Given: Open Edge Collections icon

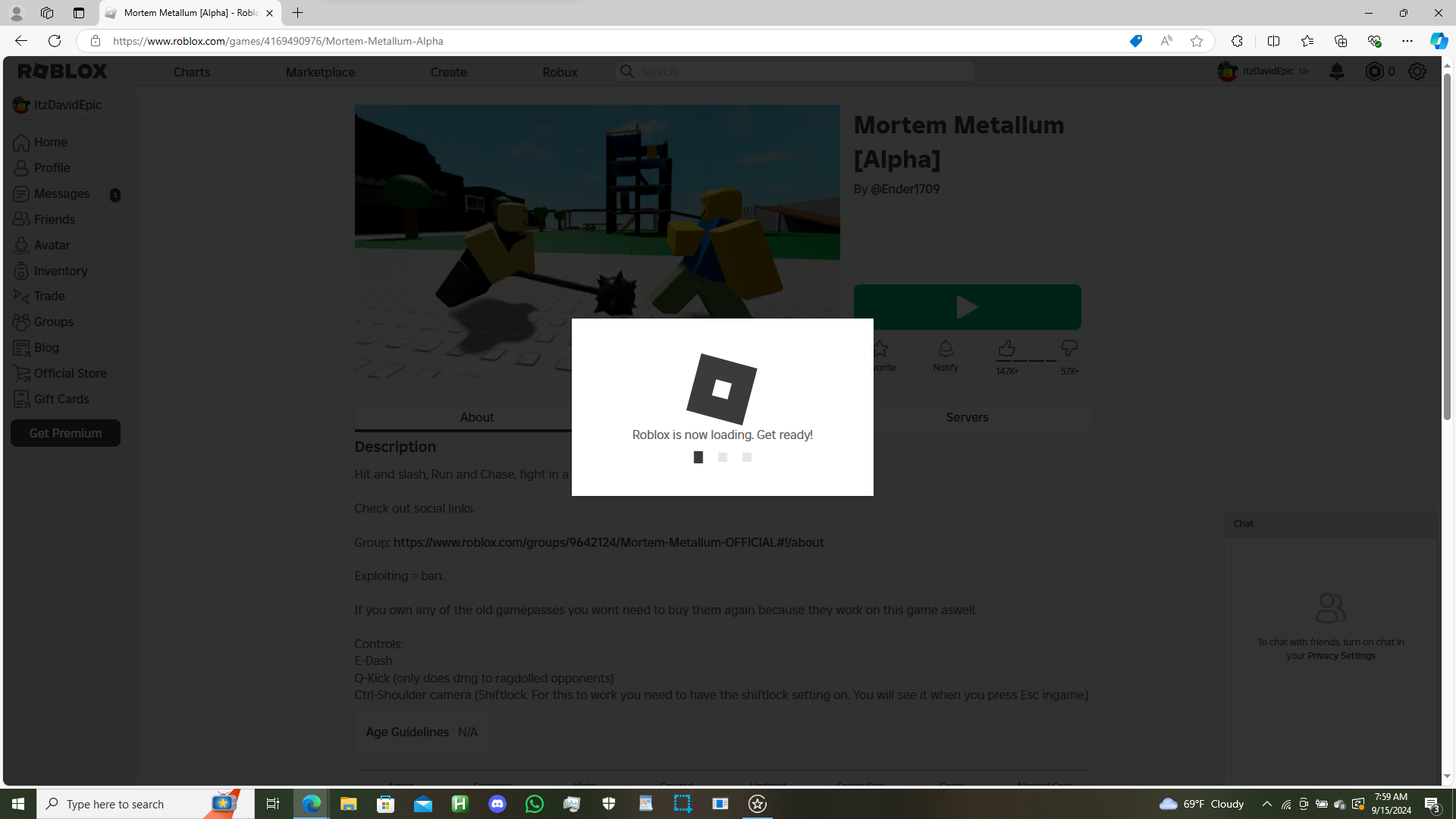Looking at the screenshot, I should click(x=1340, y=41).
